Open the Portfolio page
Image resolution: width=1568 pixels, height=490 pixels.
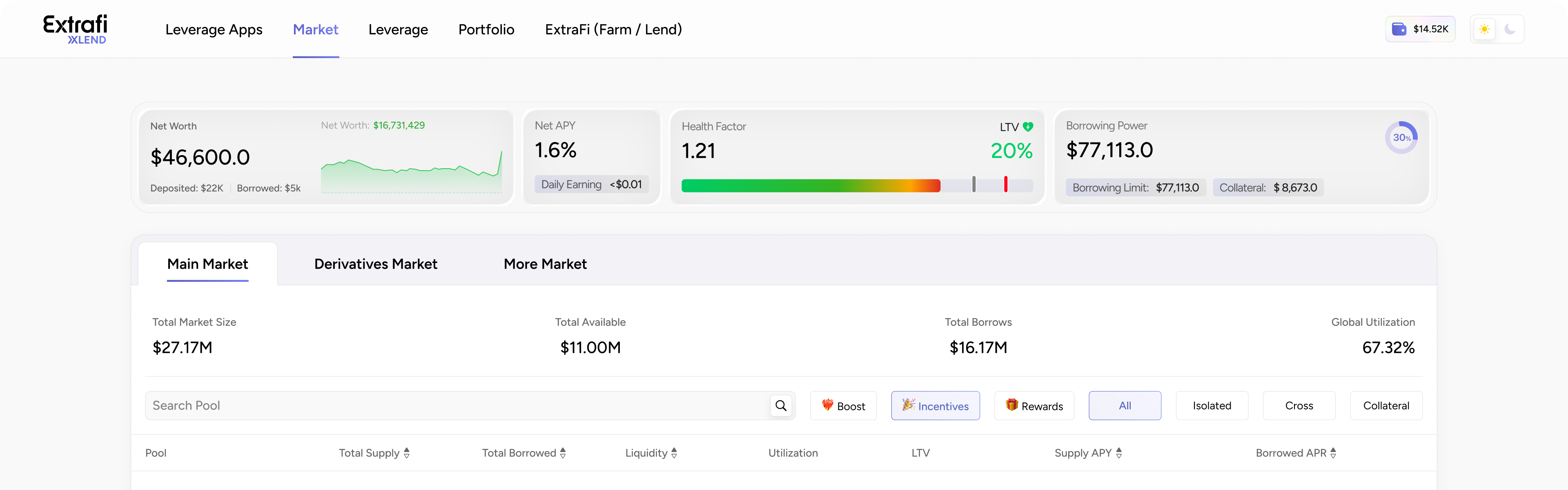486,29
